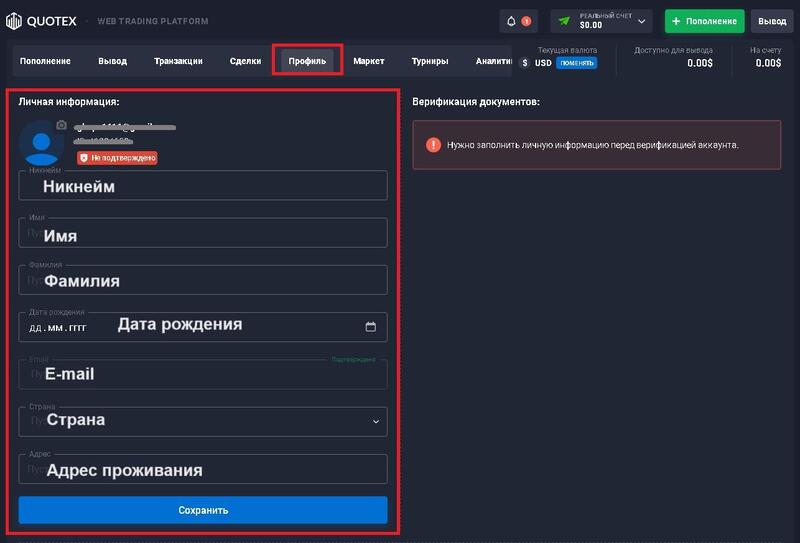The image size is (800, 543).
Task: Click the header Вывод withdraw button
Action: pyautogui.click(x=772, y=21)
